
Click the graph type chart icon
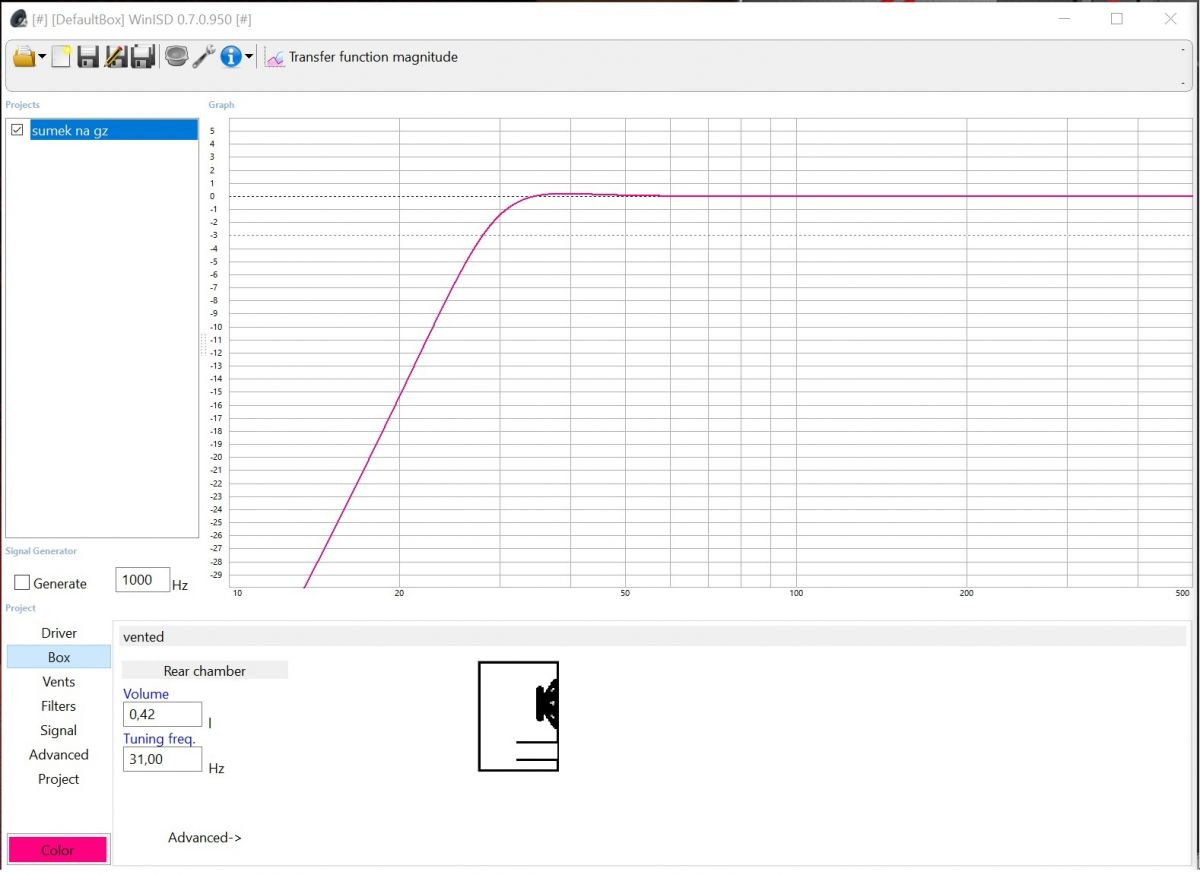[274, 58]
